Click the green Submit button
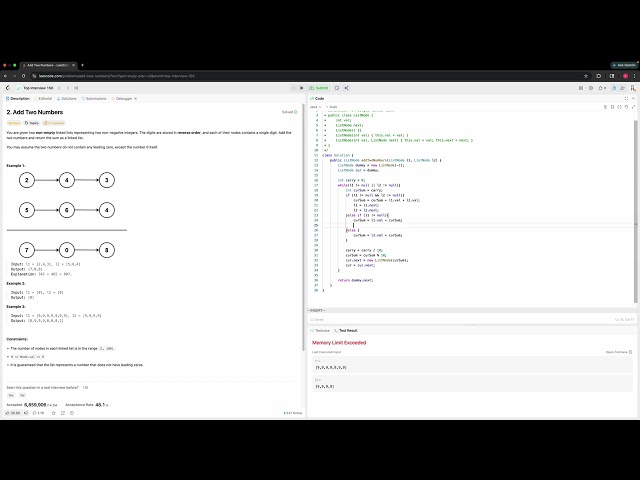640x480 pixels. 319,88
